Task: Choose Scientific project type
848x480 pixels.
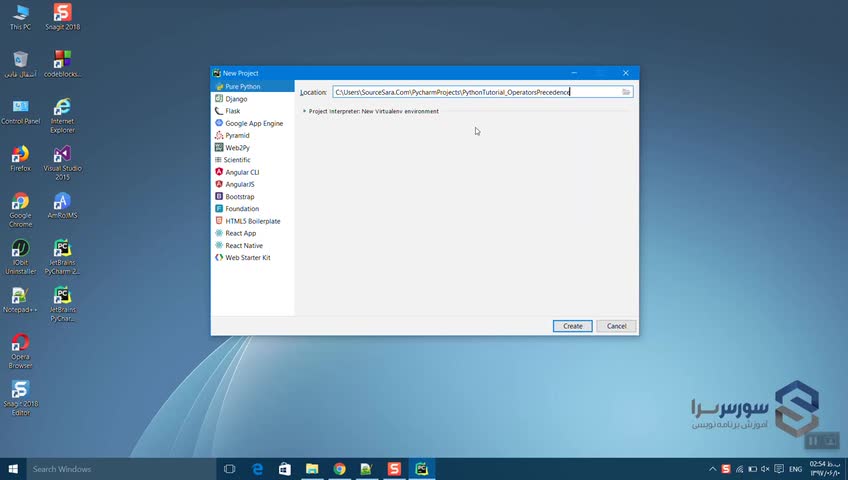Action: coord(237,160)
